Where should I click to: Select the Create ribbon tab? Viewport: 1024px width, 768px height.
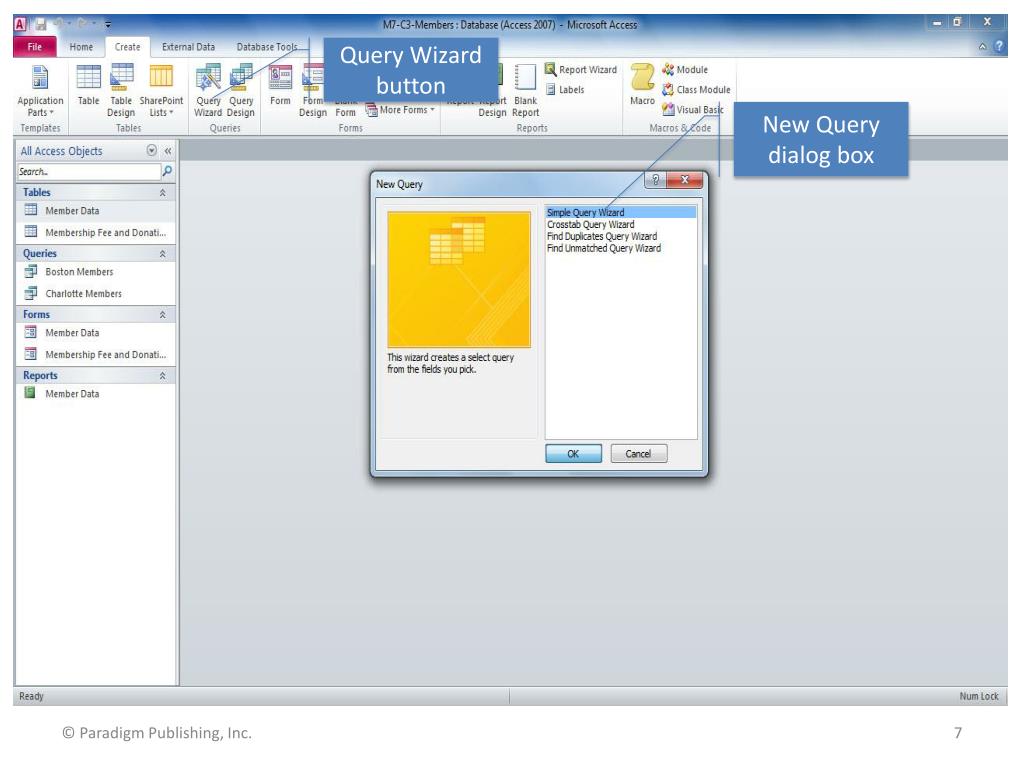[127, 47]
